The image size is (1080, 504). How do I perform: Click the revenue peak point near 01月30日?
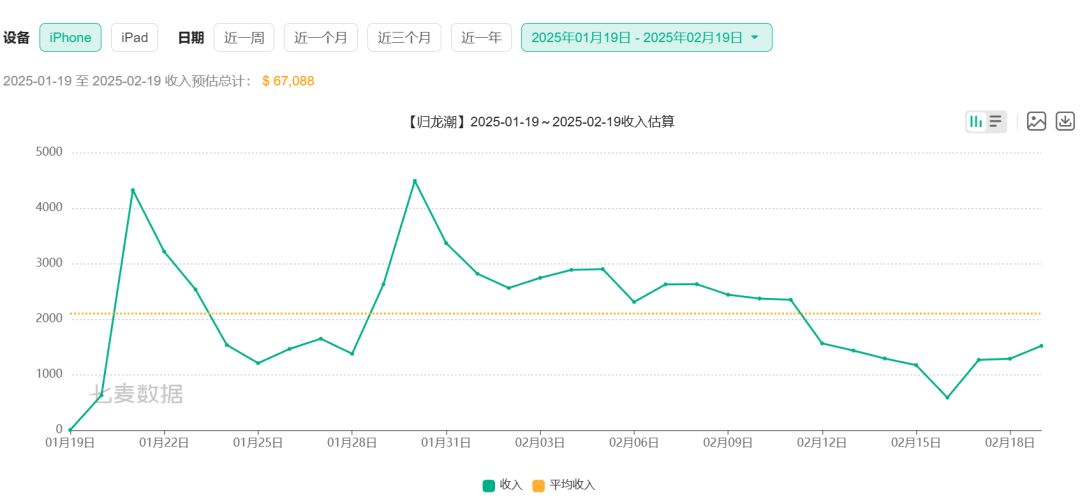point(414,181)
